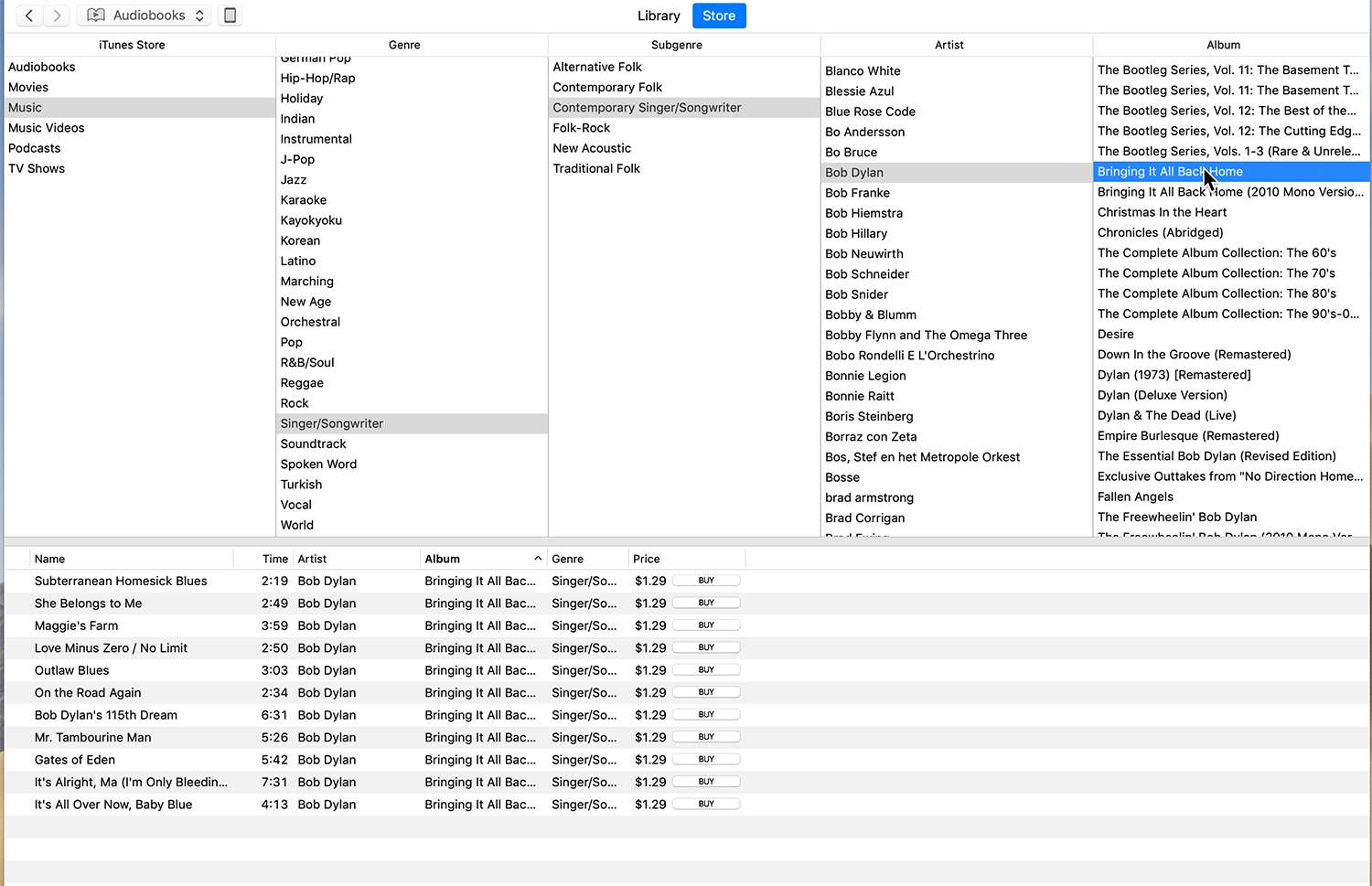Select the Folk-Rock subgenre
Viewport: 1372px width, 886px height.
click(684, 128)
